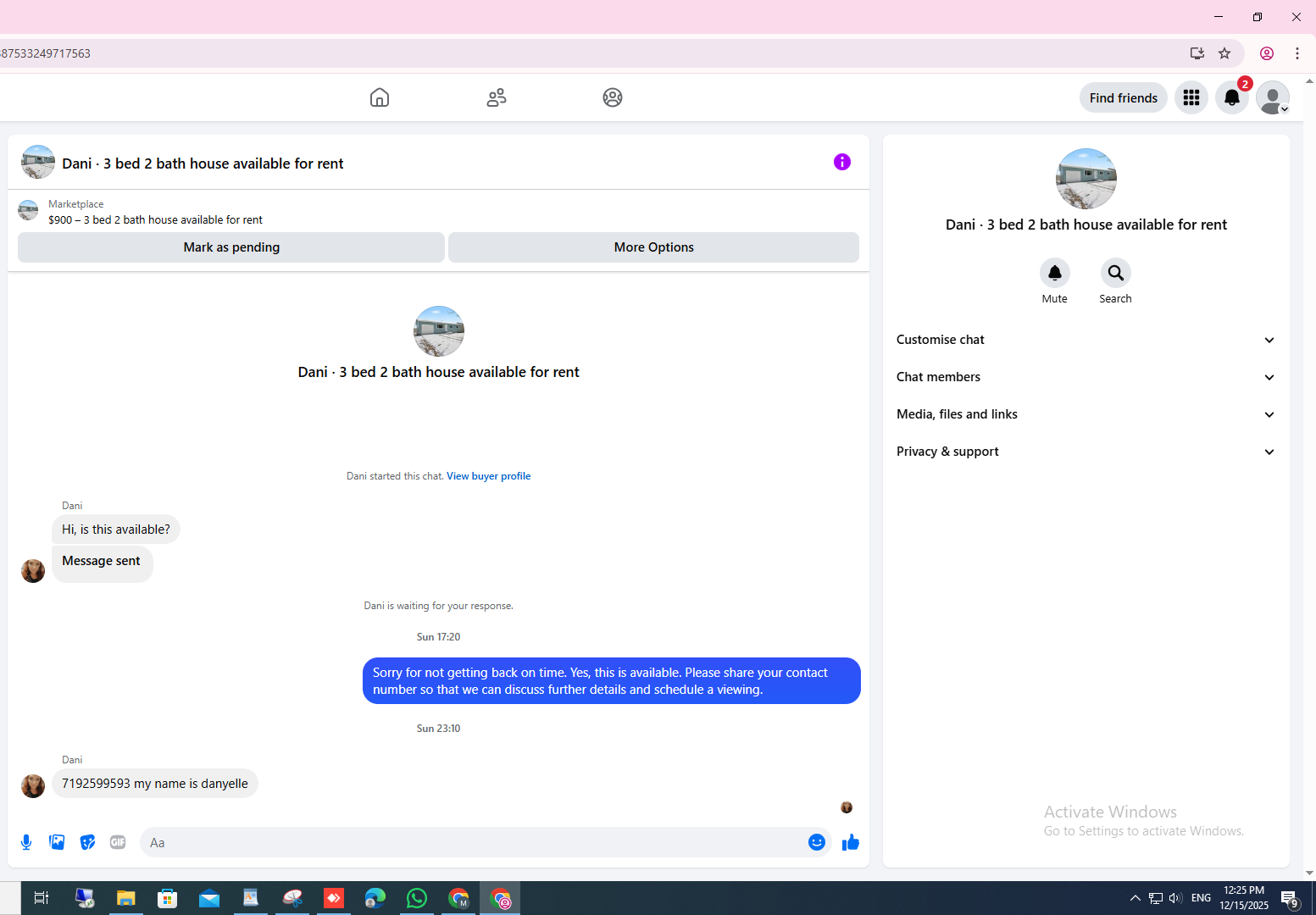Click the voice clip microphone icon
Viewport: 1316px width, 915px height.
point(26,842)
